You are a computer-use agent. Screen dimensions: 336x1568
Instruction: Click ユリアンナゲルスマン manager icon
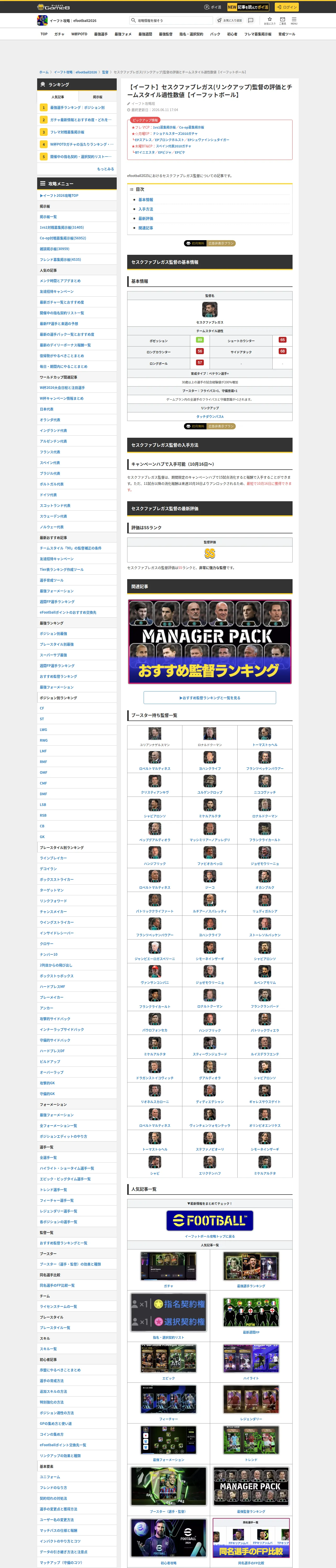(155, 734)
